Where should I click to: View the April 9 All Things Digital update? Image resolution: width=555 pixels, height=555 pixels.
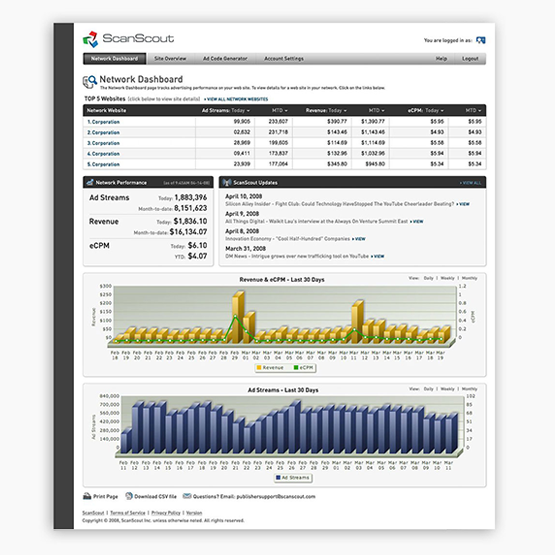417,222
